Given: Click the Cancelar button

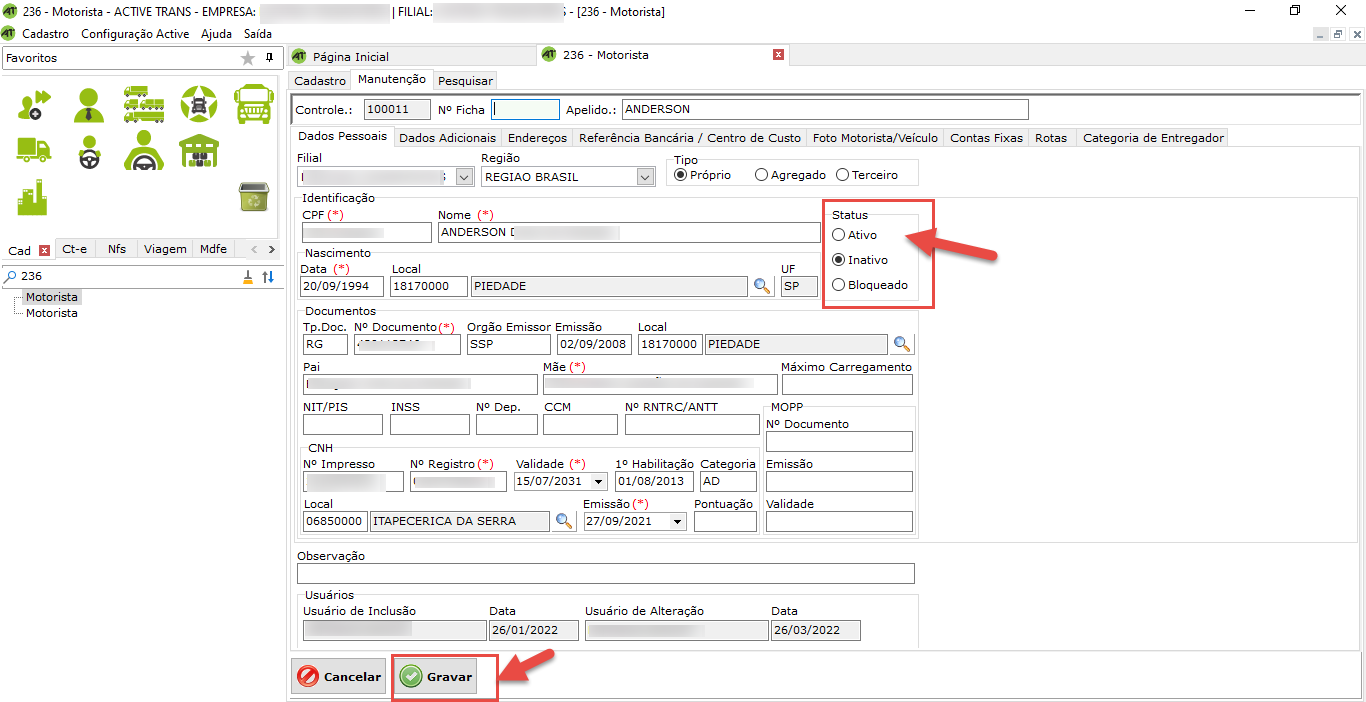Looking at the screenshot, I should (x=338, y=677).
